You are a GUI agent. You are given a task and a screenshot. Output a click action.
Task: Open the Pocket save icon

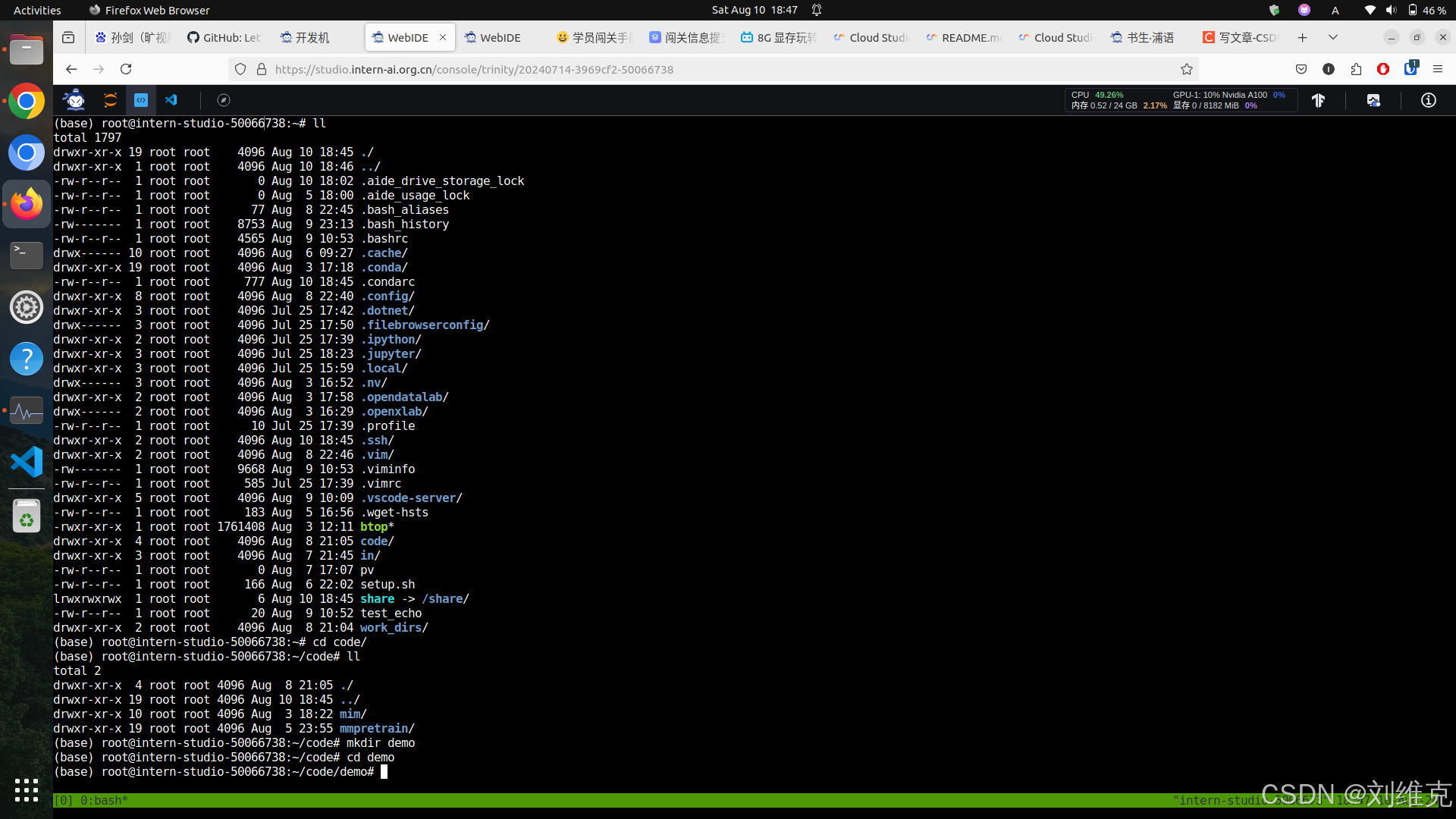coord(1301,69)
